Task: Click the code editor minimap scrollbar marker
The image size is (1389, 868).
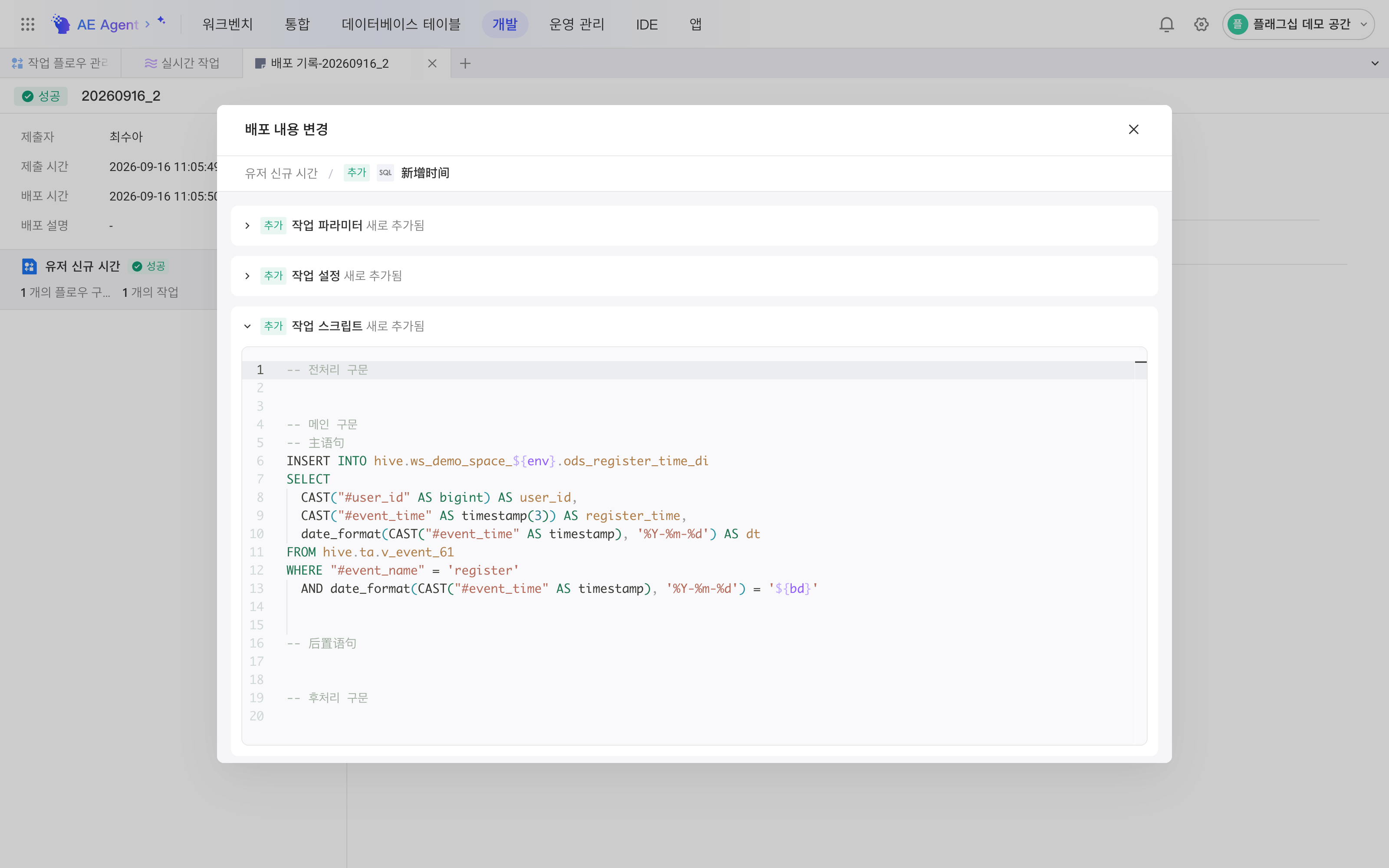Action: click(x=1140, y=362)
